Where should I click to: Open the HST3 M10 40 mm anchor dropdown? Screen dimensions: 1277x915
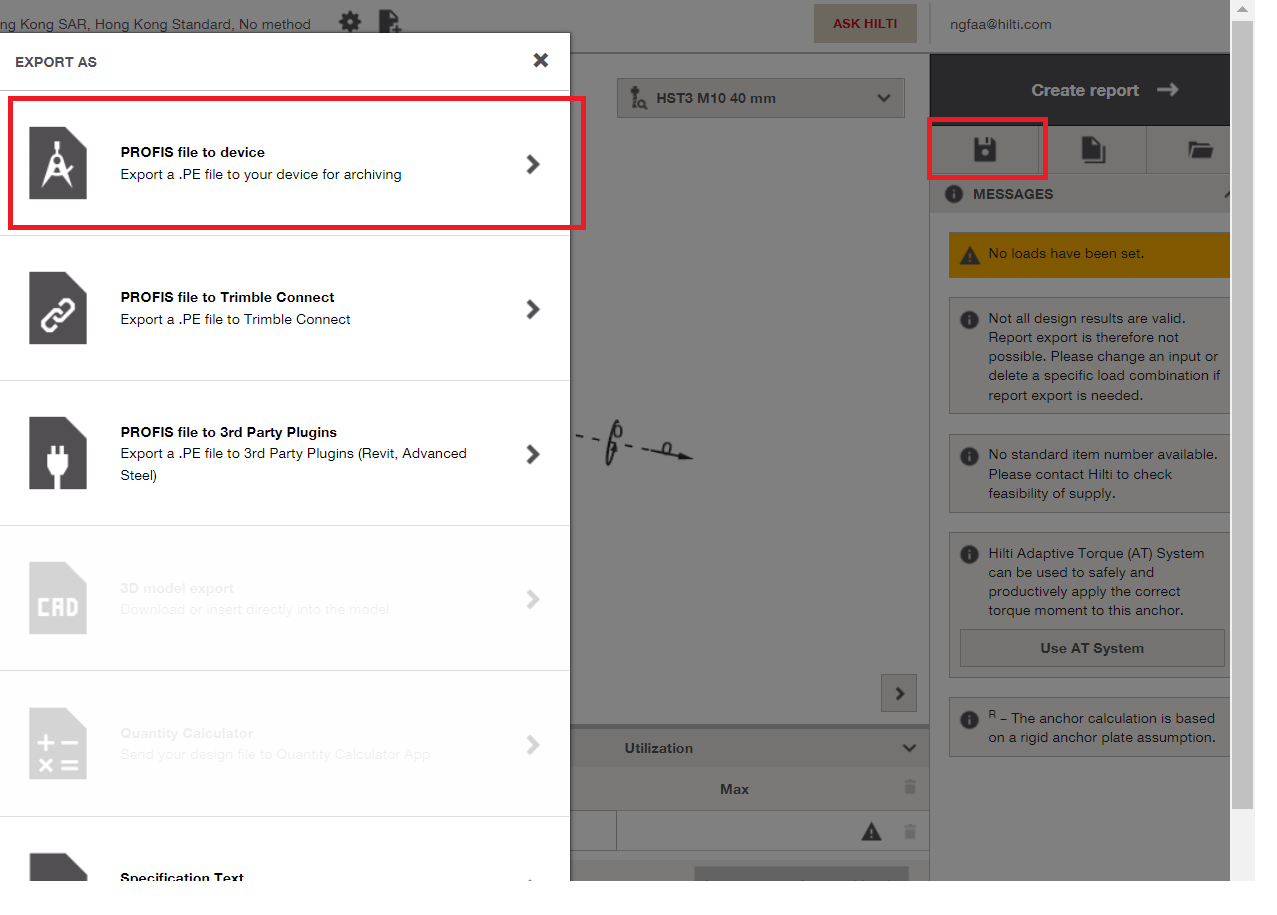pos(883,97)
